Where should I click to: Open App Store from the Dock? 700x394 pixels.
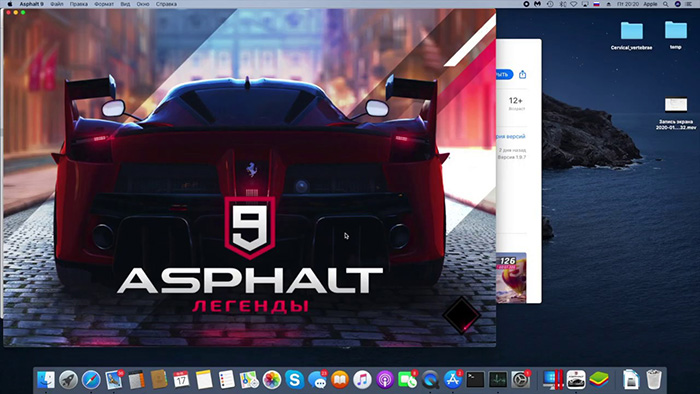[x=453, y=380]
